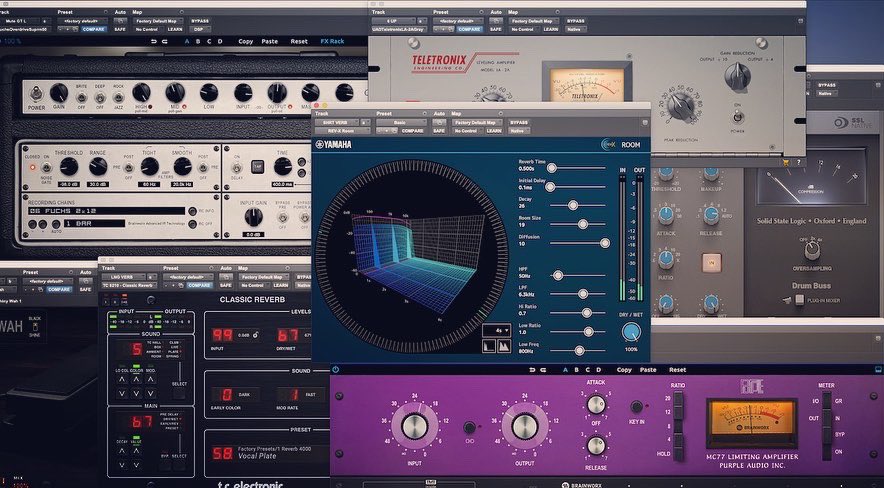
Task: Click the VALUE up arrow in Classic Reverb
Action: click(136, 451)
